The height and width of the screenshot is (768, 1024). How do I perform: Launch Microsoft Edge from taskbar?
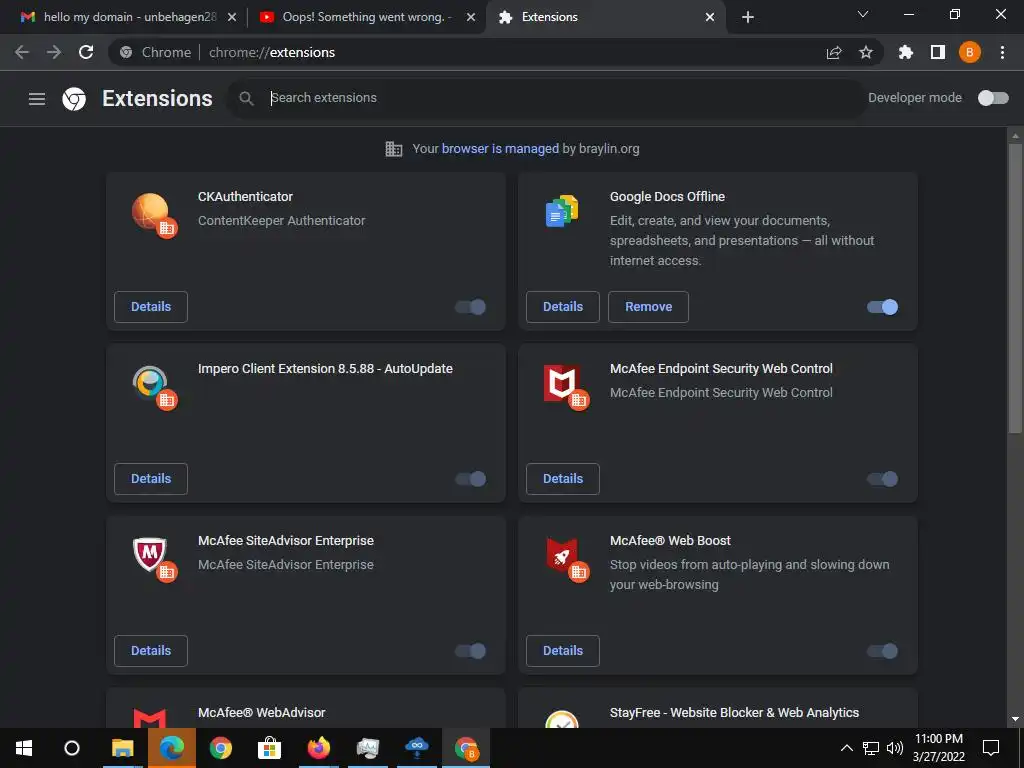(172, 748)
